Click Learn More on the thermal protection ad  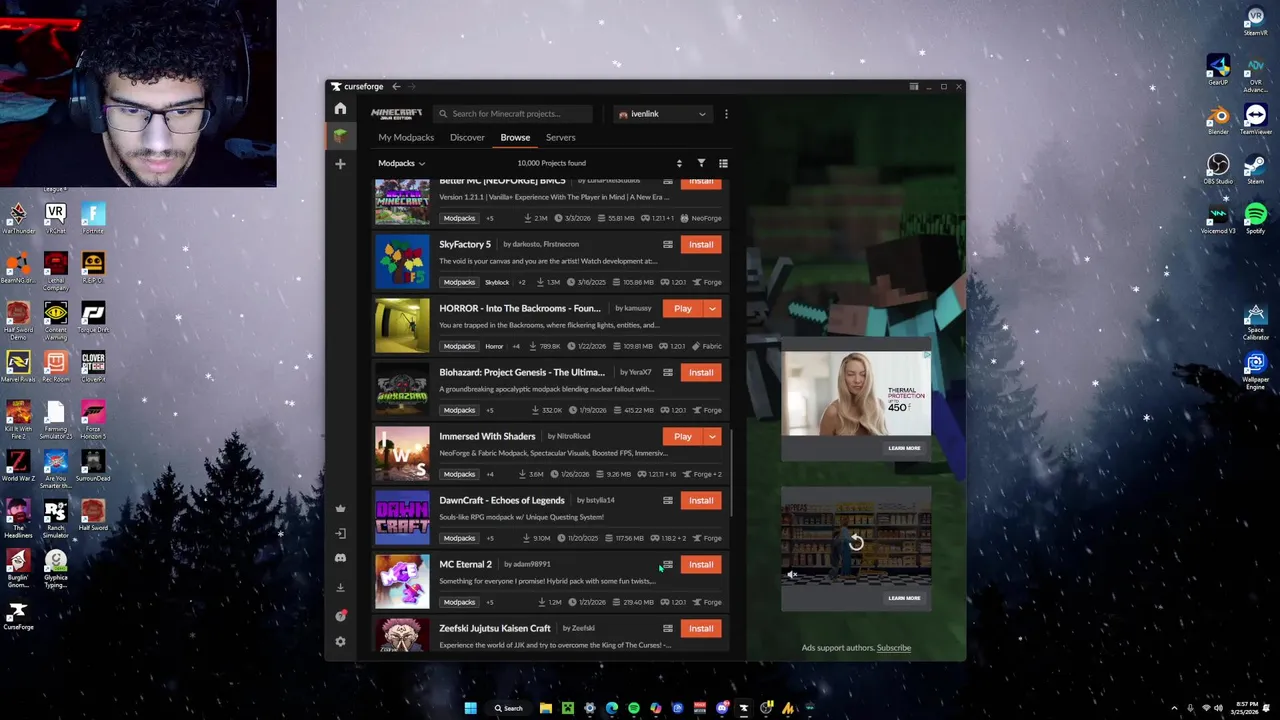[x=904, y=448]
